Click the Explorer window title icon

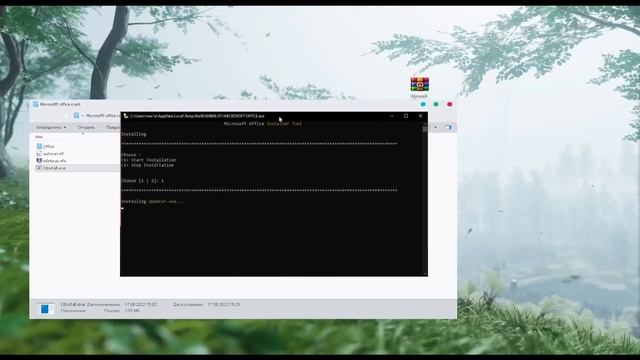pos(36,104)
